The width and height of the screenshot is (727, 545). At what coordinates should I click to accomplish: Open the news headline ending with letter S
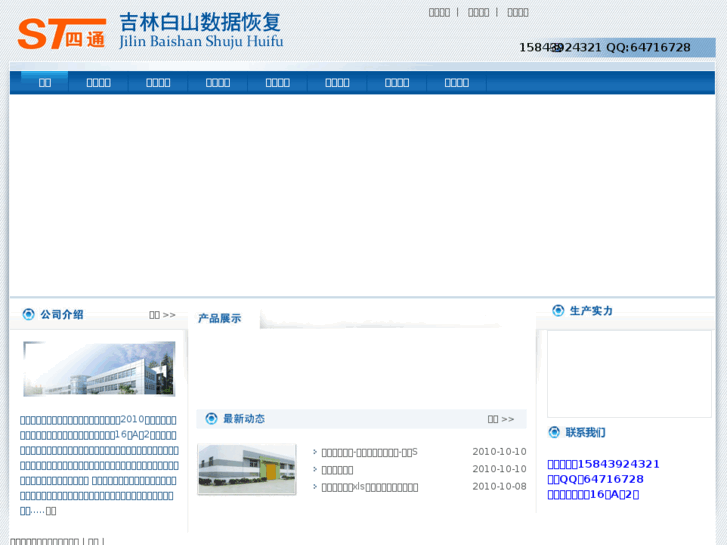point(370,452)
